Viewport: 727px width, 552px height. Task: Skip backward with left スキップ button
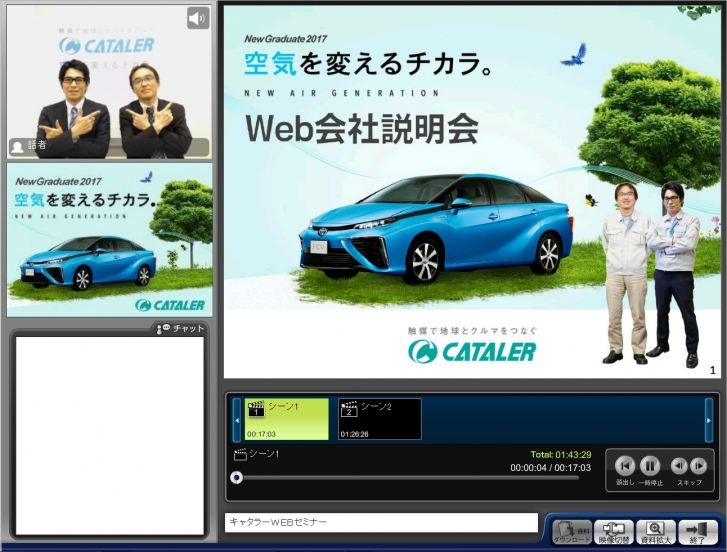click(x=679, y=466)
